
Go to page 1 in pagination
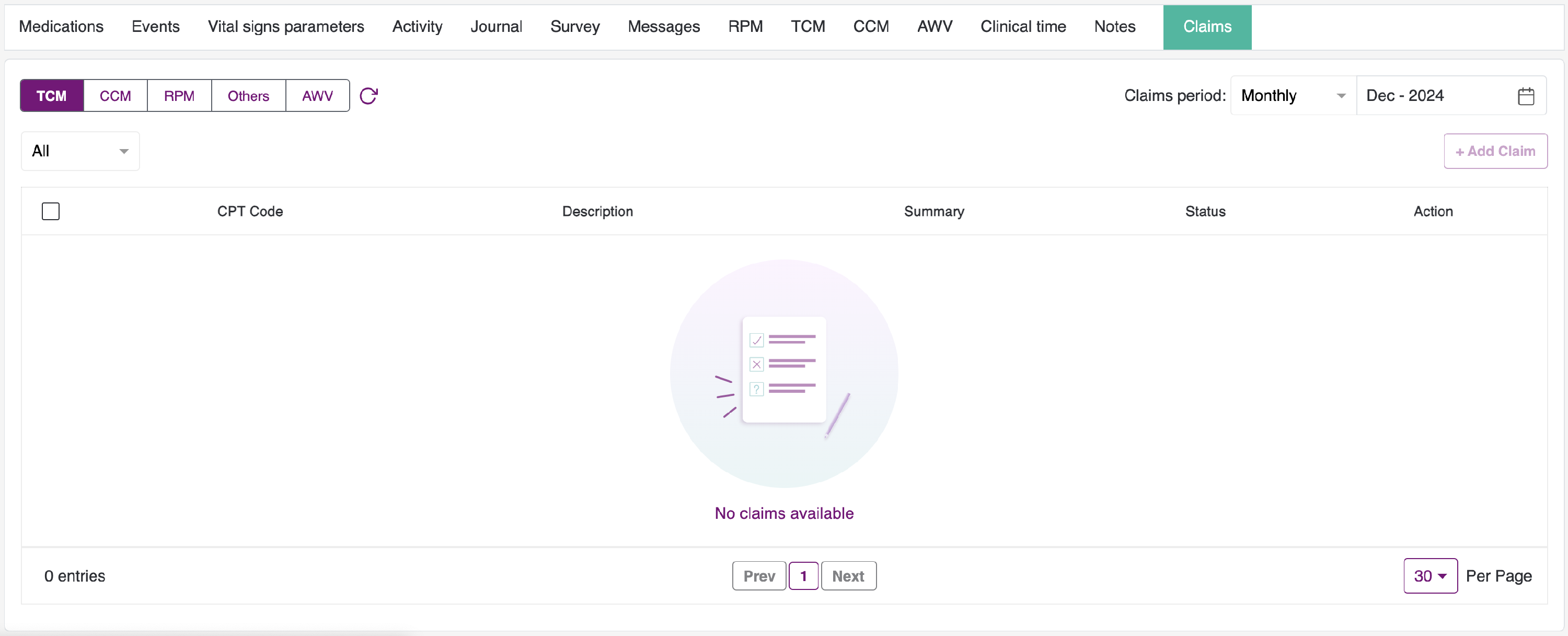click(x=803, y=576)
